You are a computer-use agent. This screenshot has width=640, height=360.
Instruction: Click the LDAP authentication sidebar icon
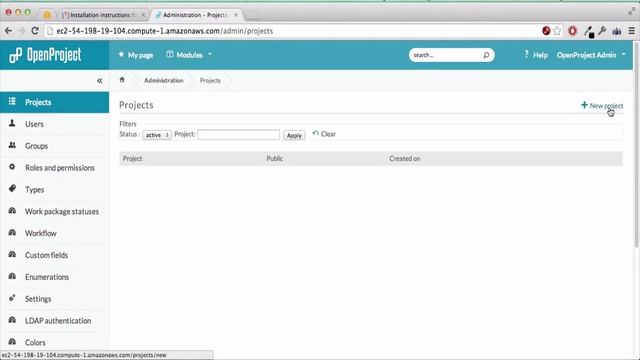click(12, 320)
